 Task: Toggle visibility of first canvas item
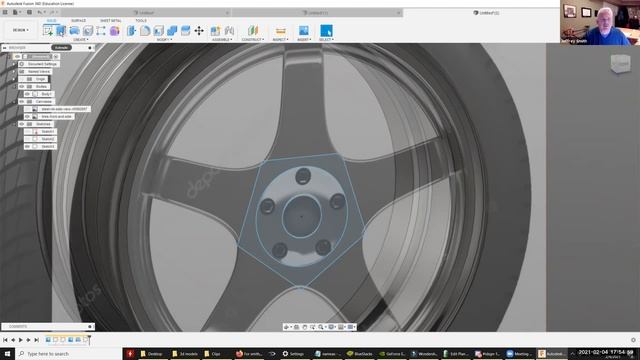pos(27,109)
